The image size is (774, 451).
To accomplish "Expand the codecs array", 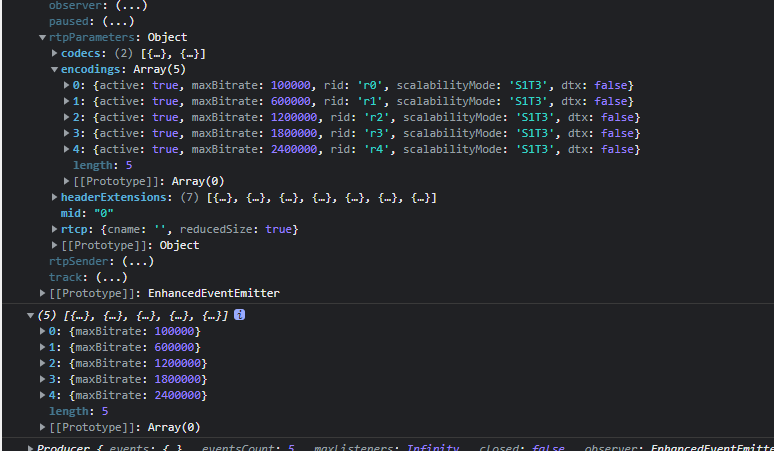I will (54, 53).
